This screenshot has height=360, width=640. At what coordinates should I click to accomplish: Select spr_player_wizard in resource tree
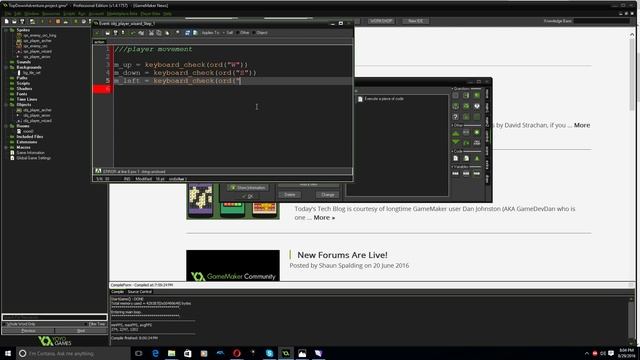37,51
